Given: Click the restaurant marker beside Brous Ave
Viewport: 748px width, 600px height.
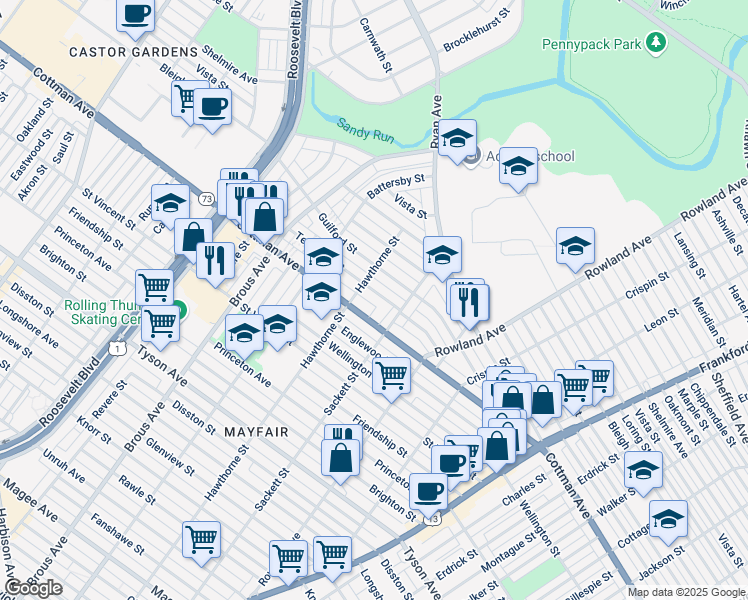Looking at the screenshot, I should point(216,264).
